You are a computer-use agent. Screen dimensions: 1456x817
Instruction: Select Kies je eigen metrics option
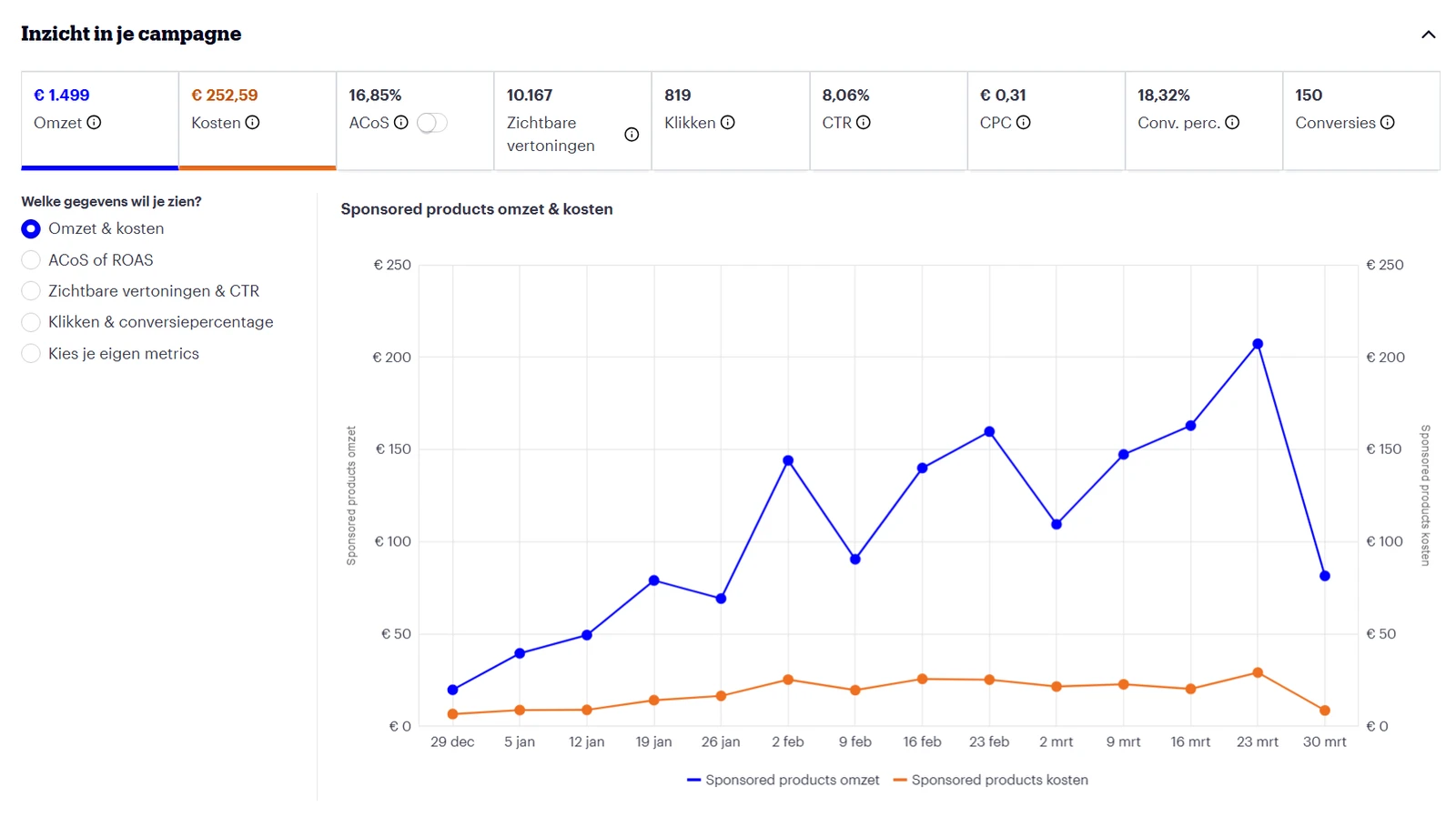coord(31,353)
